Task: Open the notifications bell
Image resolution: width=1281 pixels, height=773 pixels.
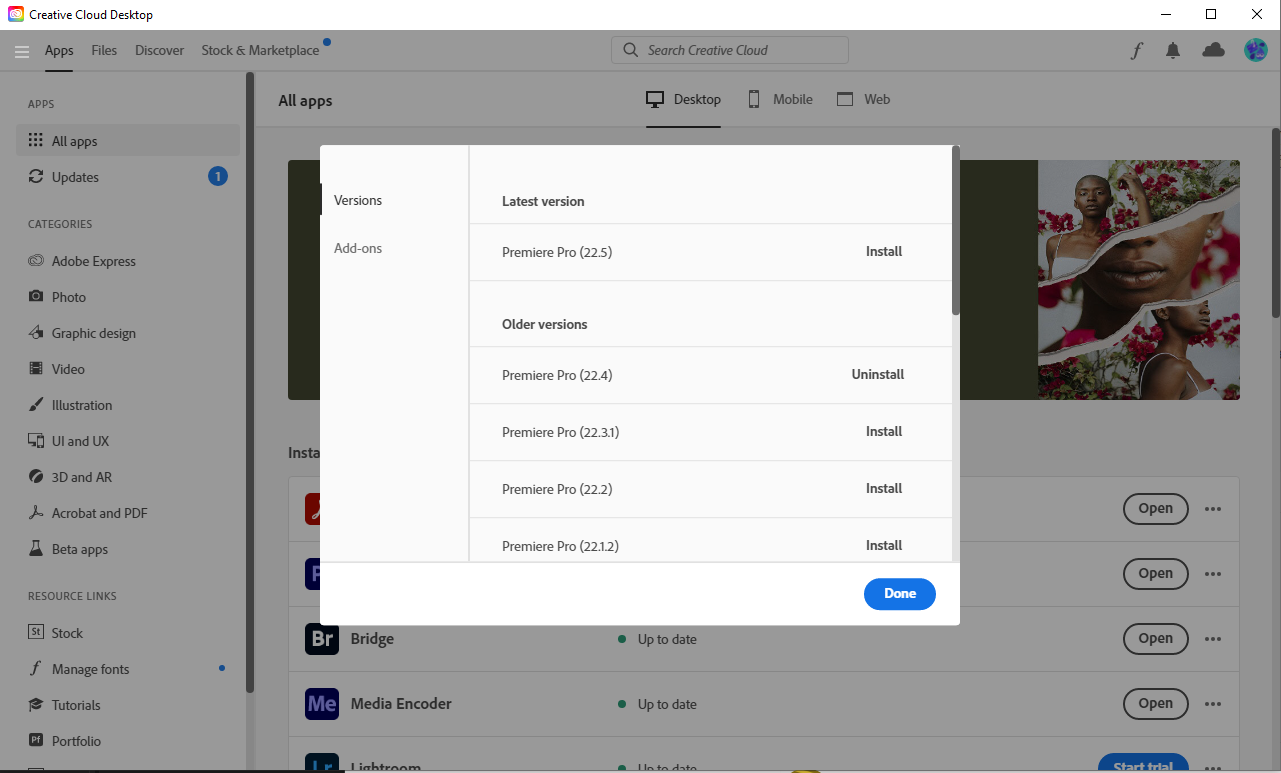Action: tap(1173, 49)
